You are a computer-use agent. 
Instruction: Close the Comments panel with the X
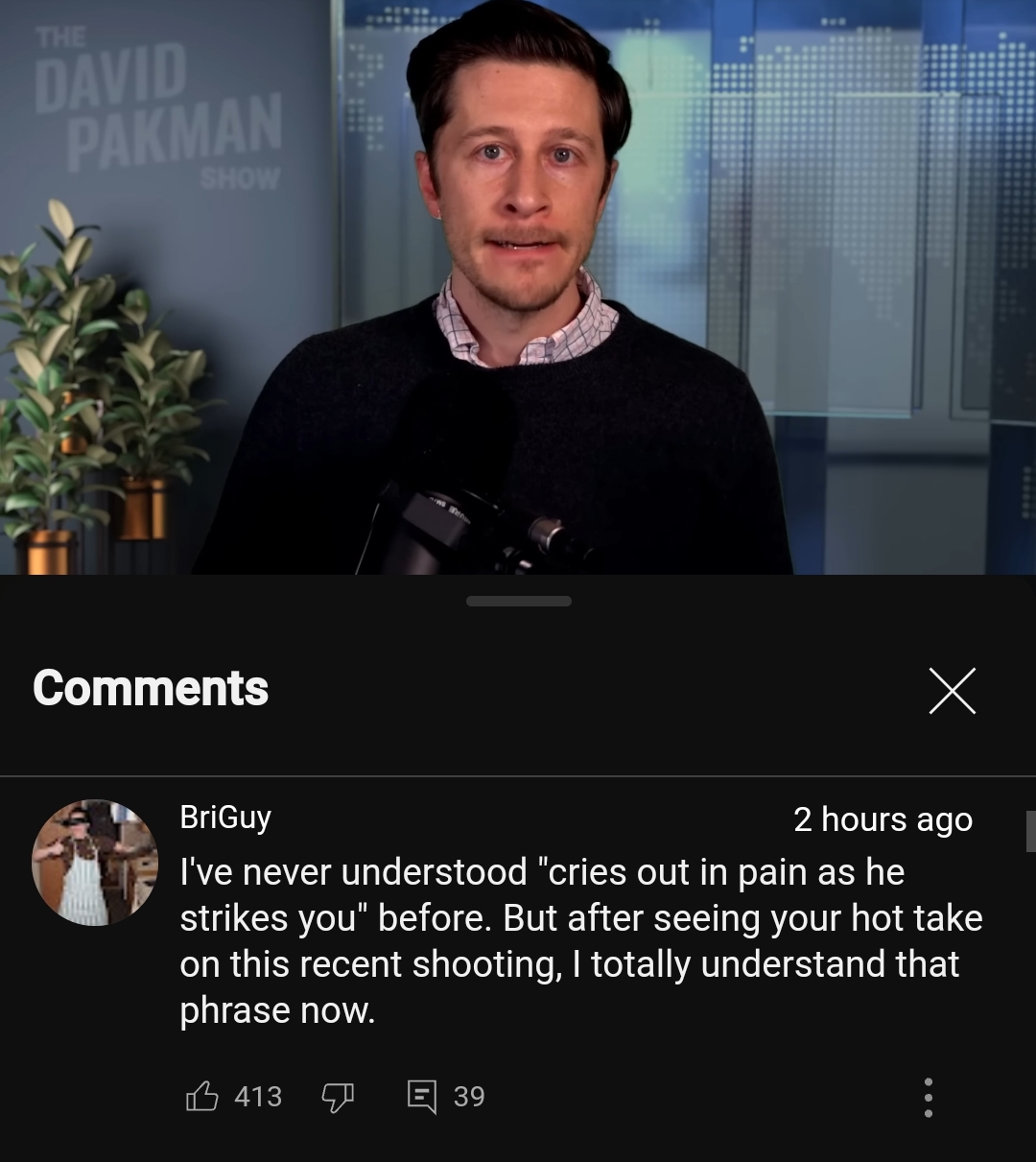(x=953, y=691)
